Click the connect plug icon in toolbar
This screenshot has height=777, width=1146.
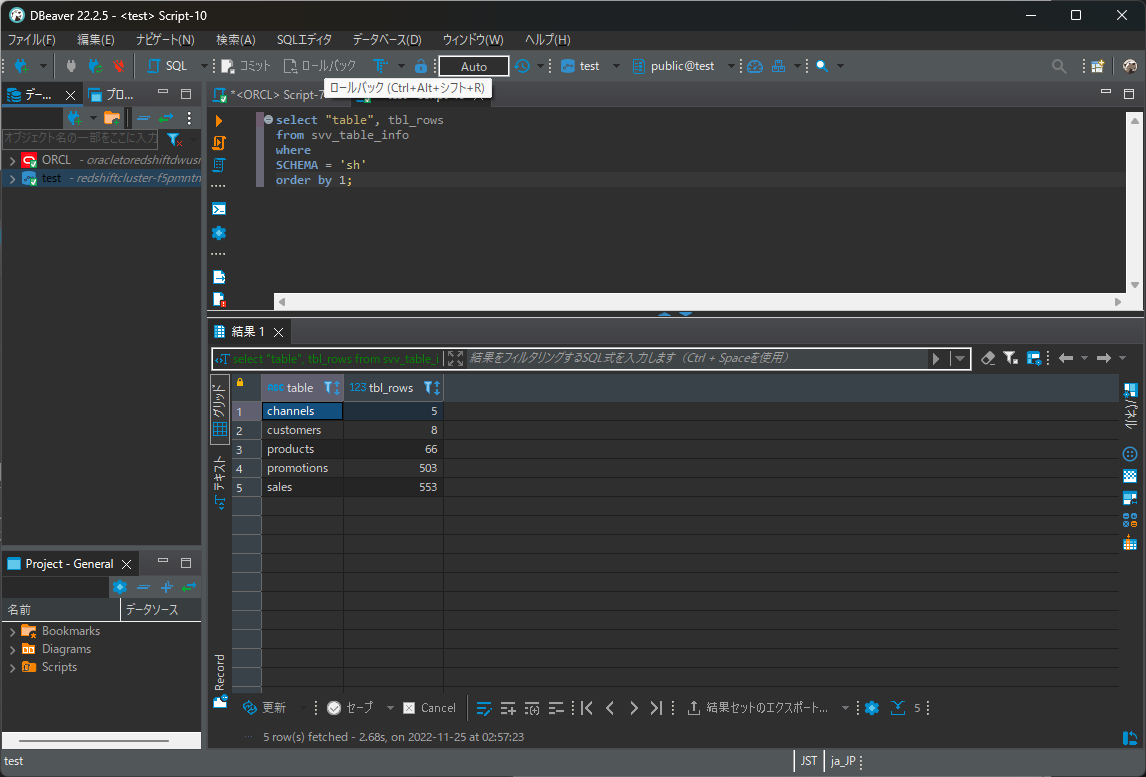(x=71, y=66)
